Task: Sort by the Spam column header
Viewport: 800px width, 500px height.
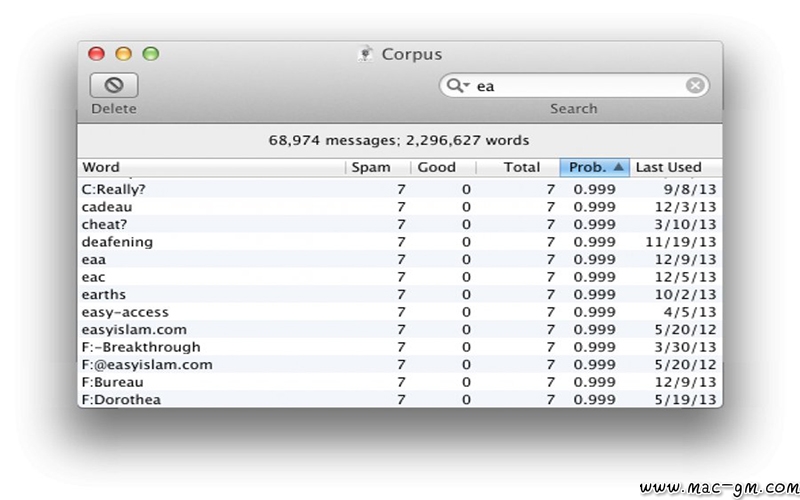Action: [378, 167]
